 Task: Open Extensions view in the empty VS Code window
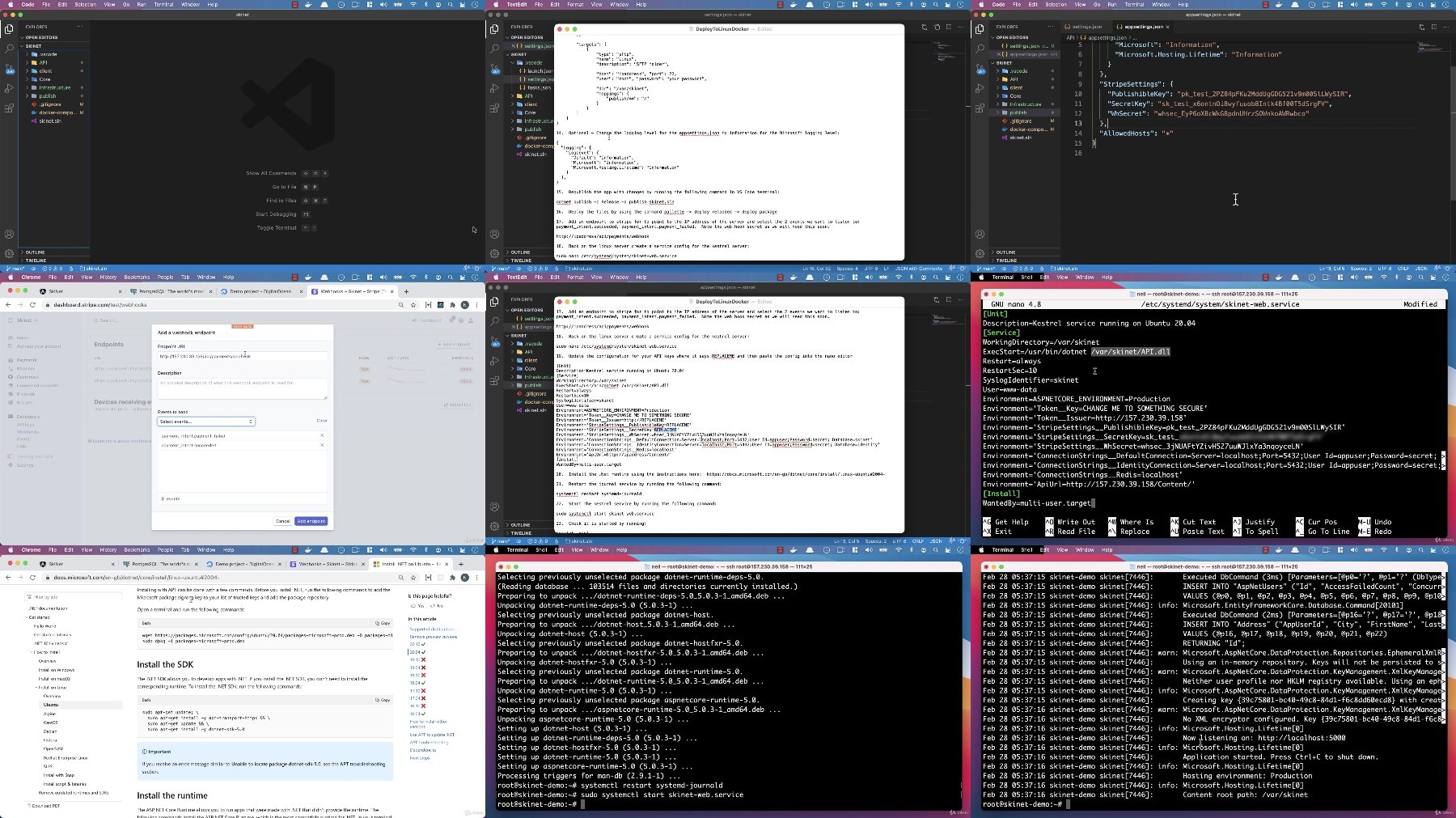click(x=9, y=108)
